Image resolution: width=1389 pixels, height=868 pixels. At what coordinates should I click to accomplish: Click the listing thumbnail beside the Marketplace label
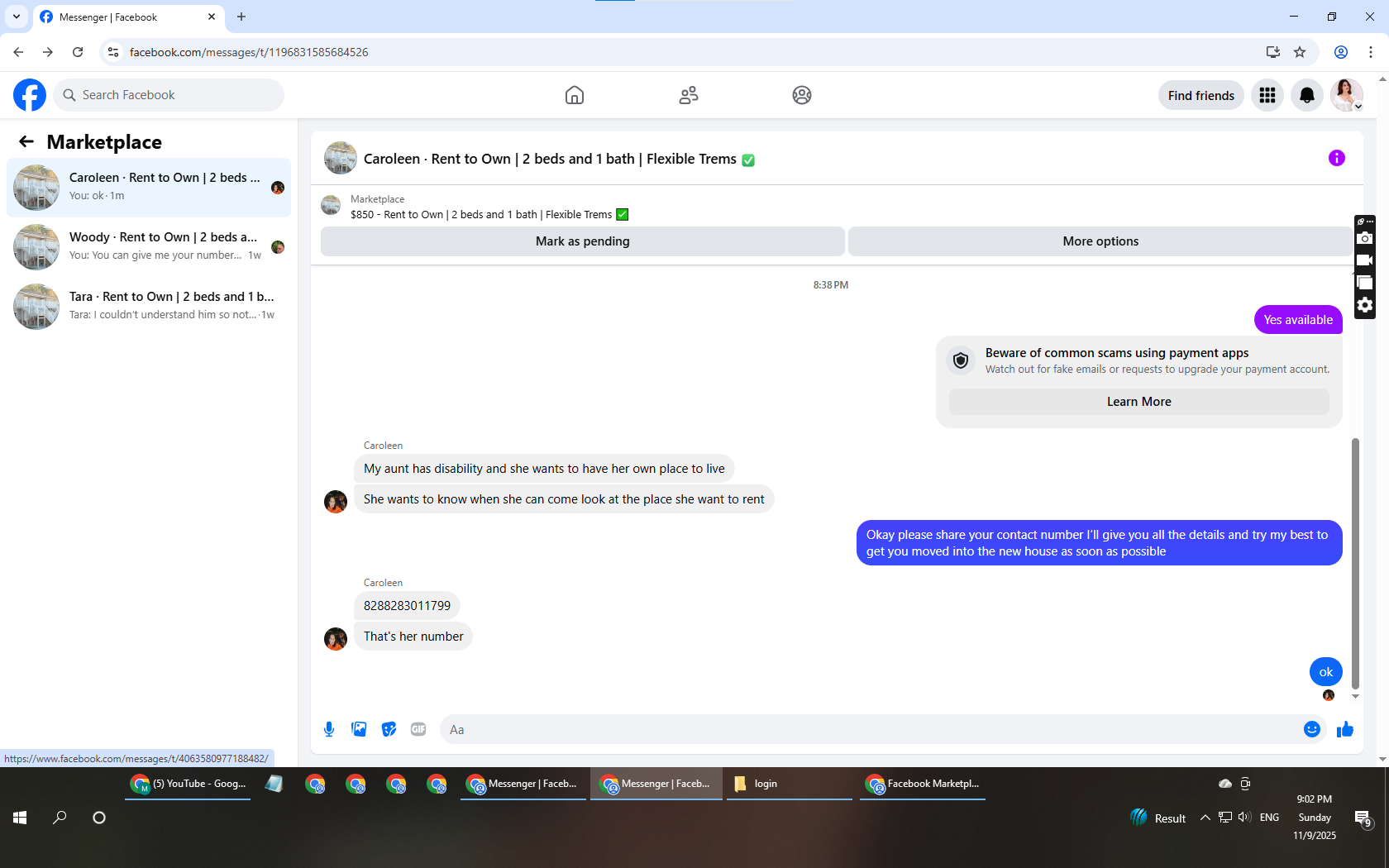(331, 205)
